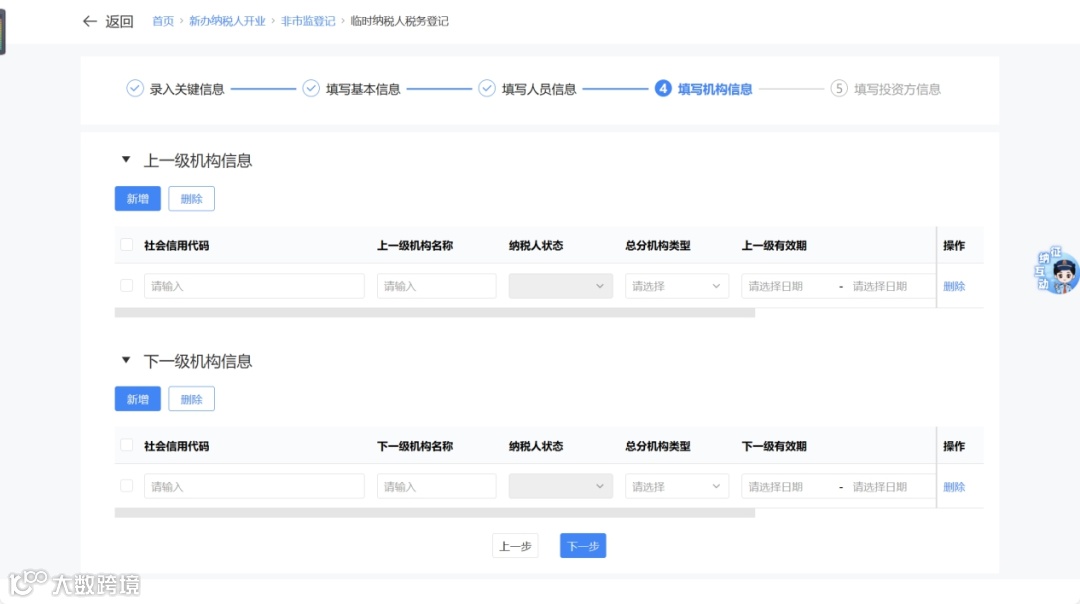Click 下一步 to continue
The image size is (1080, 604).
[x=583, y=545]
